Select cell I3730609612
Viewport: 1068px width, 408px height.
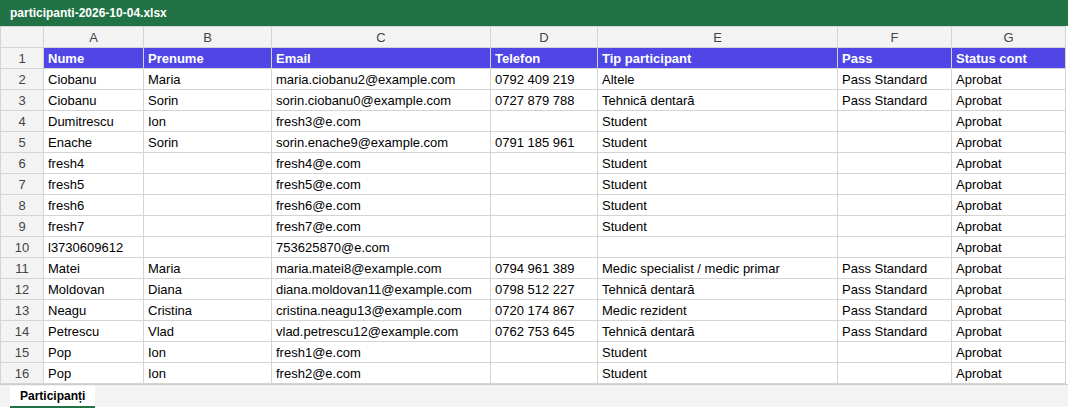[93, 248]
